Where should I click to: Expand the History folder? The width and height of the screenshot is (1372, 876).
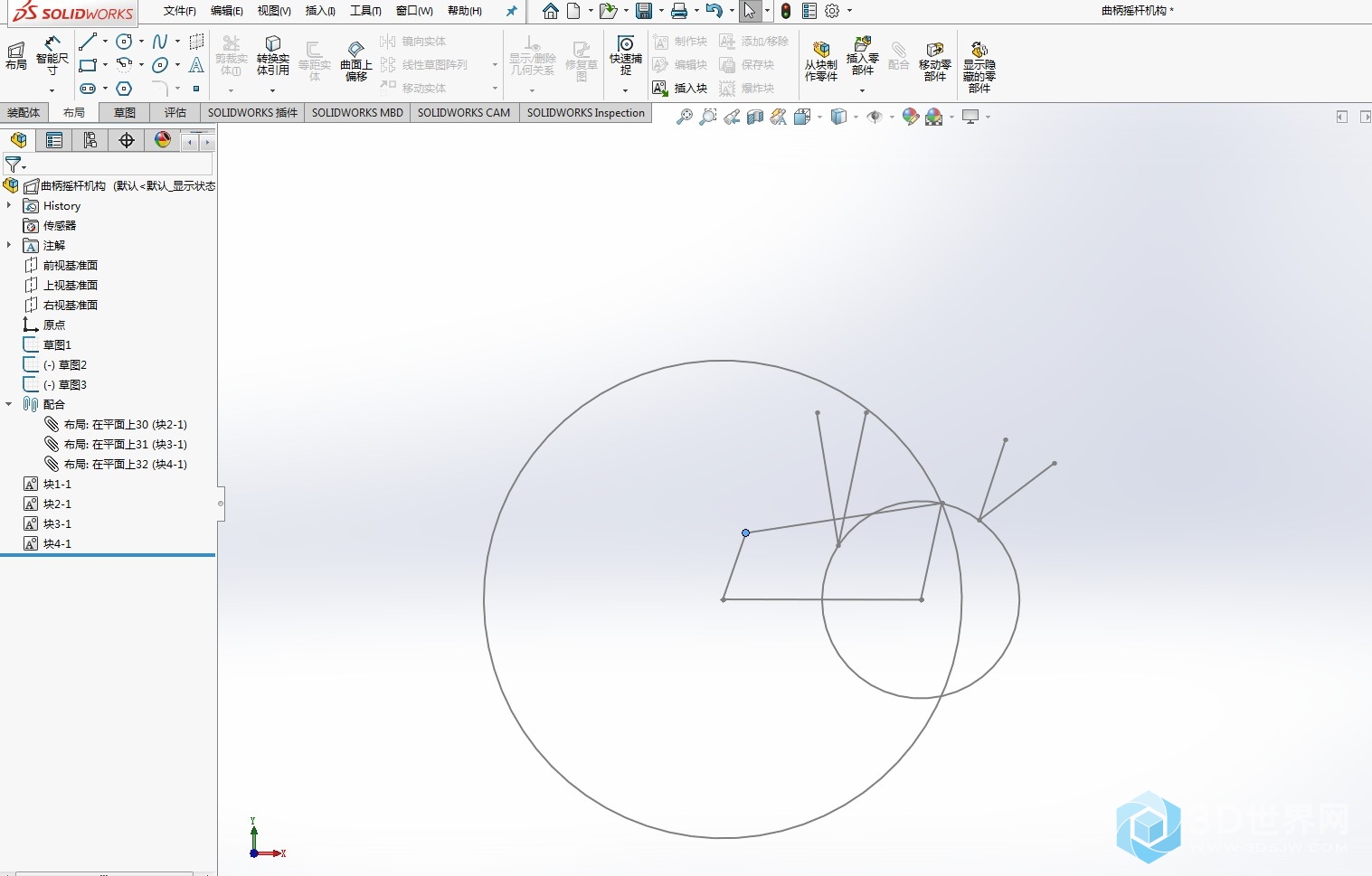[9, 205]
